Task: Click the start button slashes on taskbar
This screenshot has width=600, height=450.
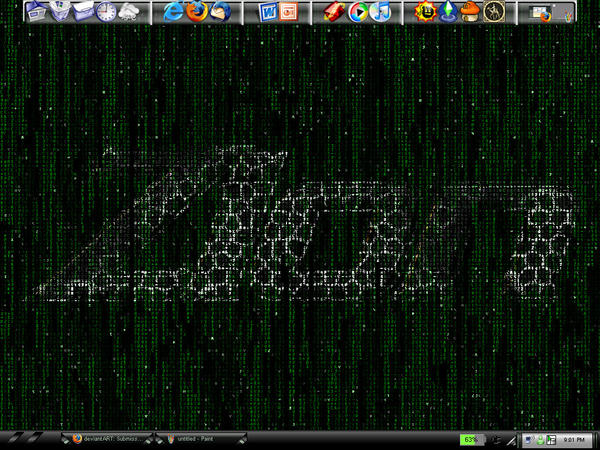Action: (26, 439)
